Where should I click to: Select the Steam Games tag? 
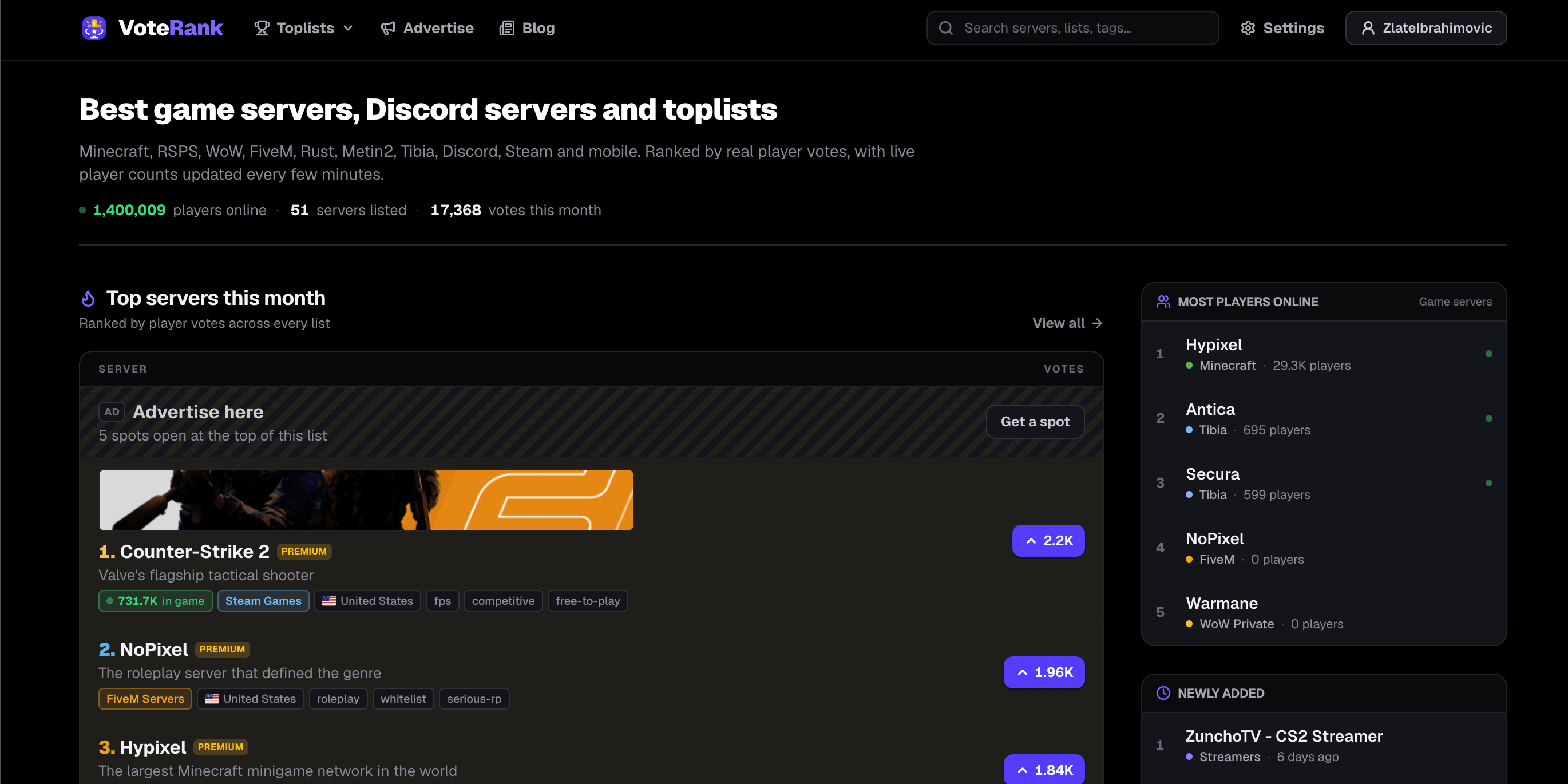click(263, 601)
